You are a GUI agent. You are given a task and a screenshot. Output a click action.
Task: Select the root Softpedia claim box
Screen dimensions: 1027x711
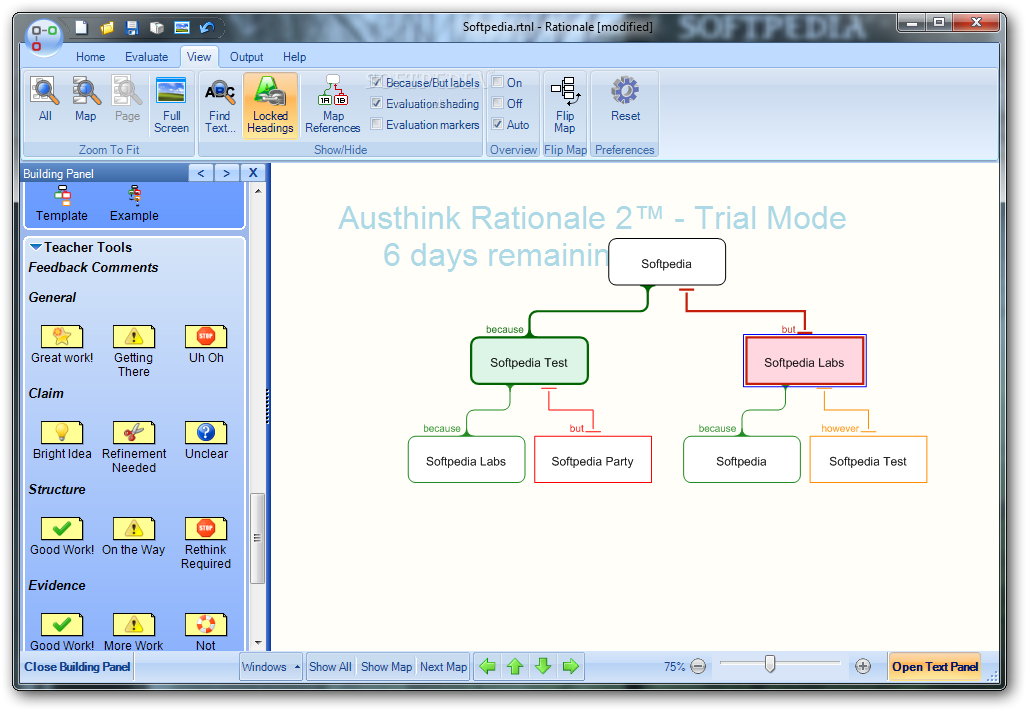(667, 262)
